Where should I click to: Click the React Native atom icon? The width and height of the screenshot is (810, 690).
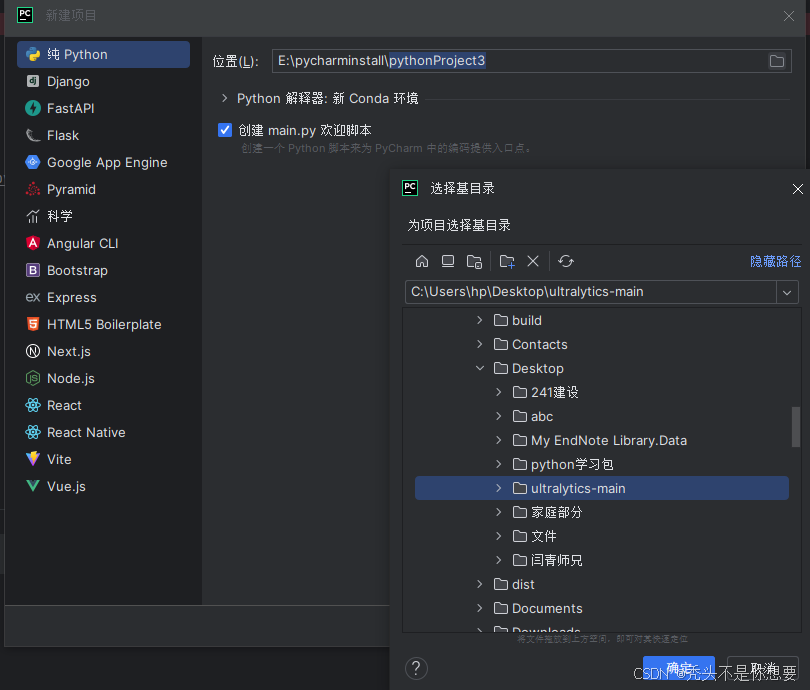(33, 432)
